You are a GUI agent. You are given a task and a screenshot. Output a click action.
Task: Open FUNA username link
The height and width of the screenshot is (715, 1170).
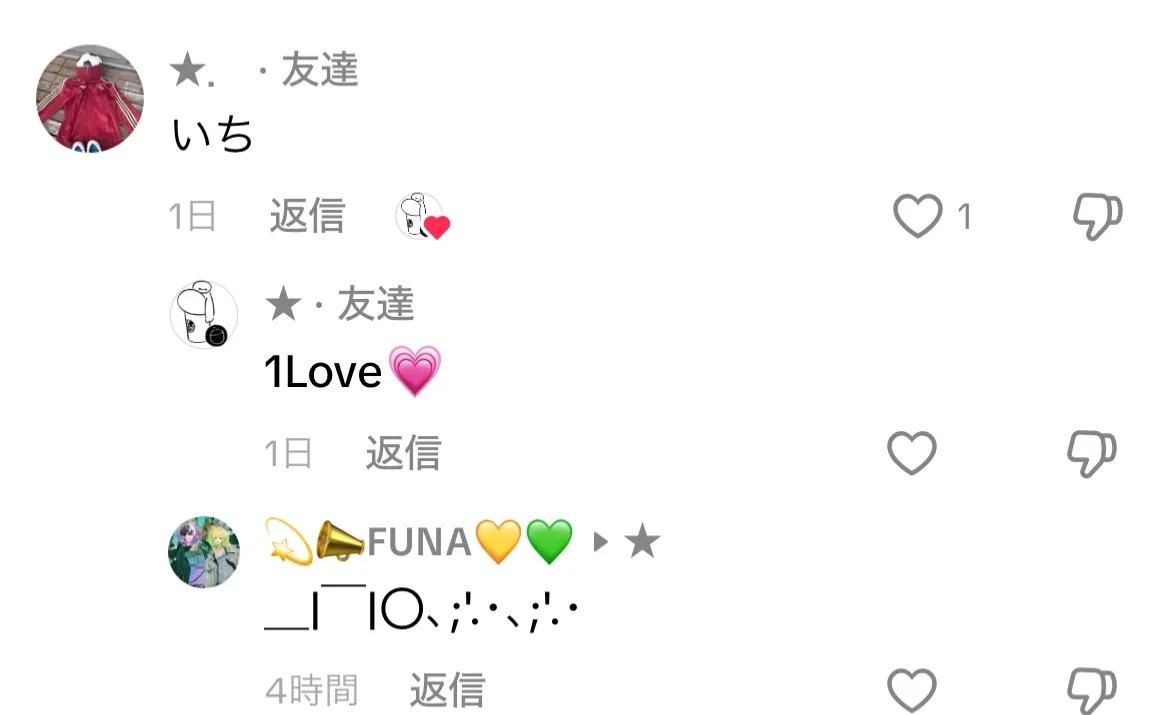[x=419, y=542]
